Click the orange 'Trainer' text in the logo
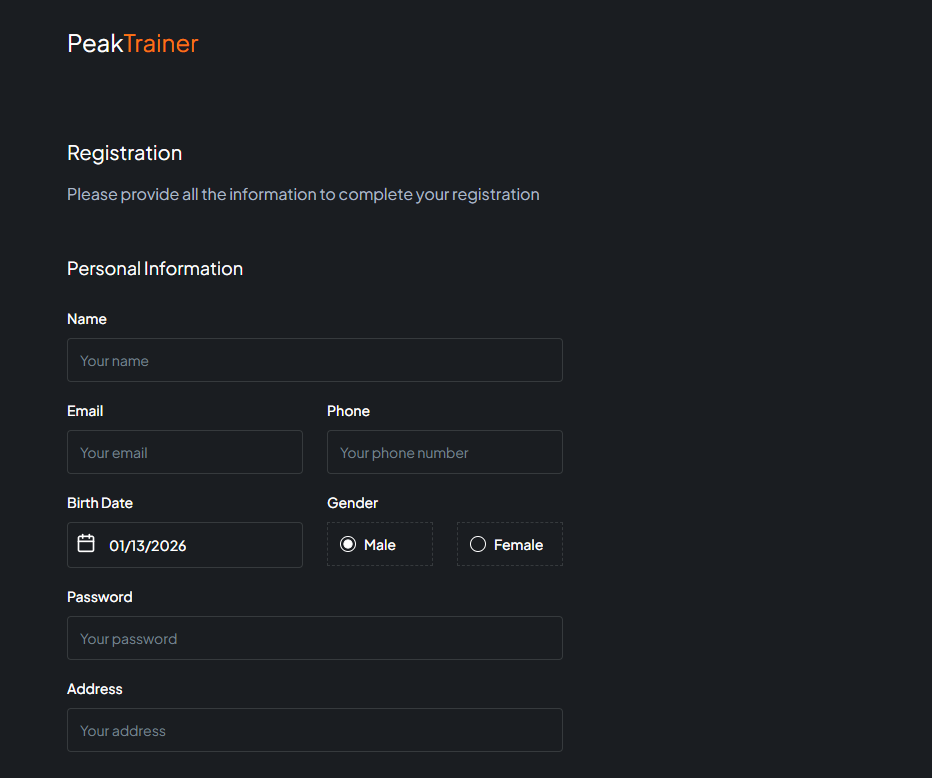This screenshot has height=778, width=932. point(166,43)
